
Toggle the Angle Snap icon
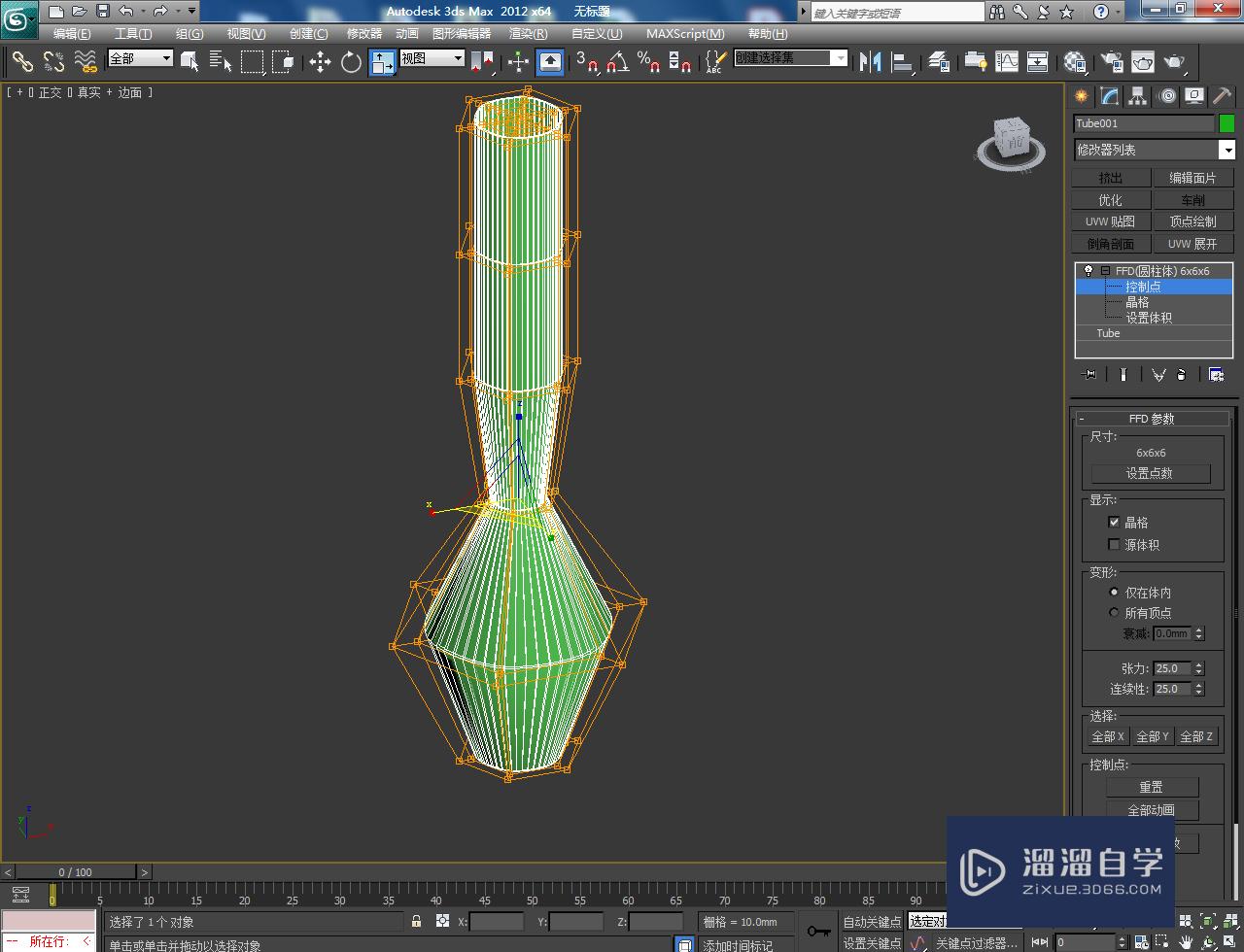(617, 62)
